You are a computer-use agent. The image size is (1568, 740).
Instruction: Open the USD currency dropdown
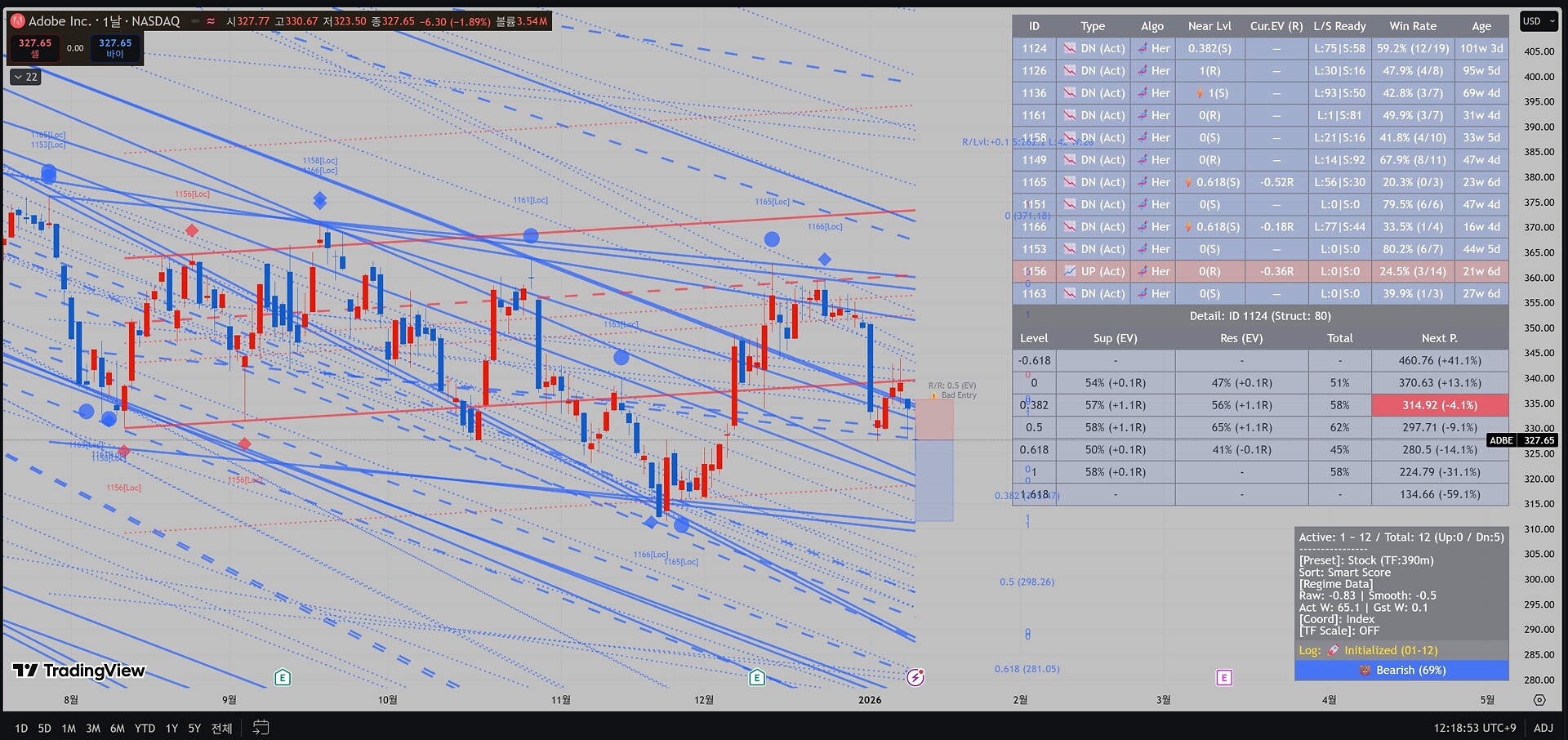pos(1538,21)
